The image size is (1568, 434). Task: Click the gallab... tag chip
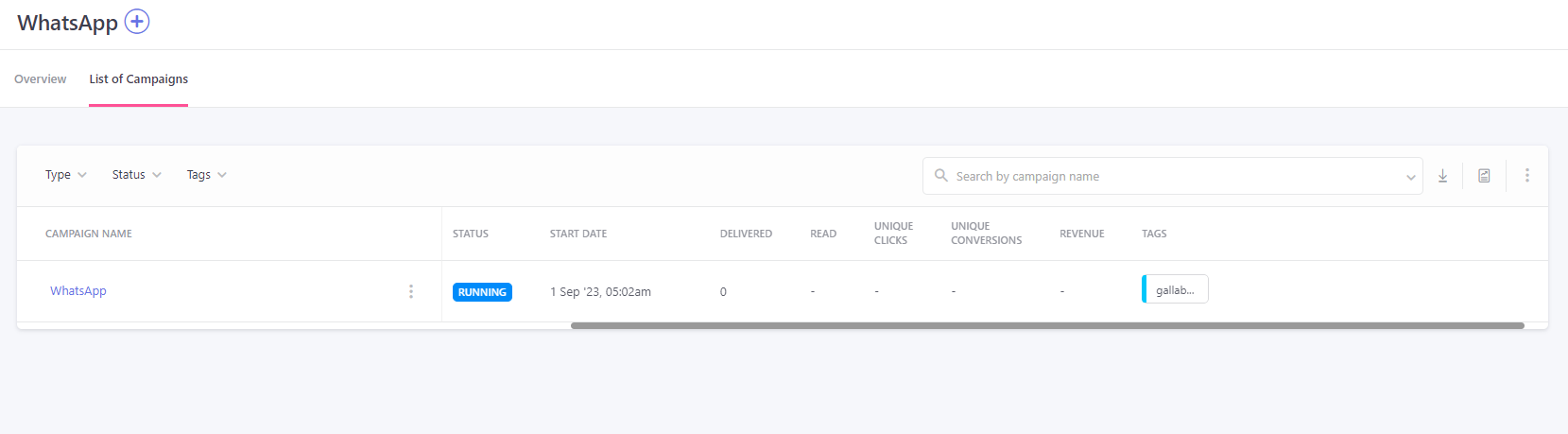(x=1175, y=289)
